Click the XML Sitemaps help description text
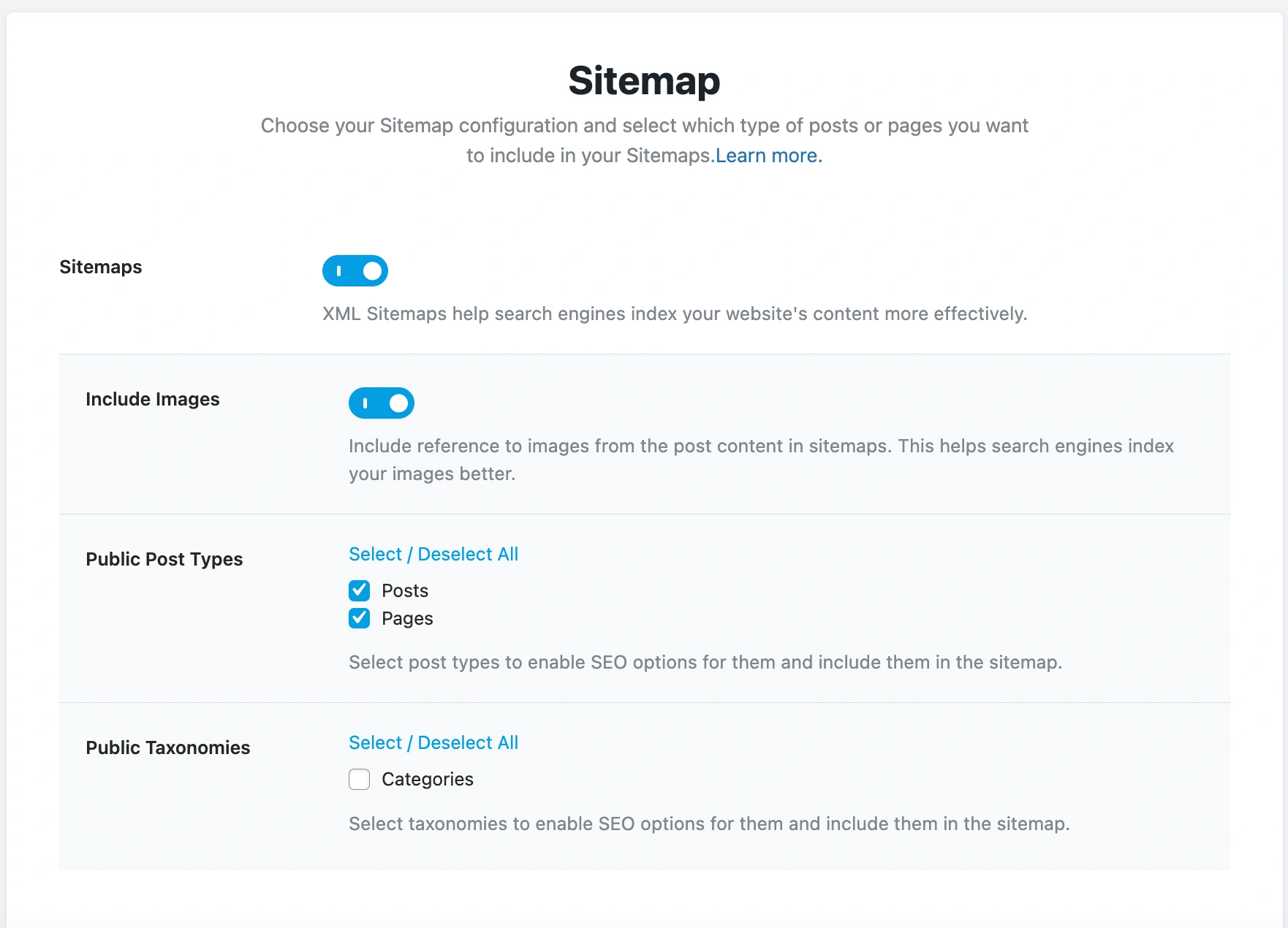Image resolution: width=1288 pixels, height=928 pixels. (675, 314)
